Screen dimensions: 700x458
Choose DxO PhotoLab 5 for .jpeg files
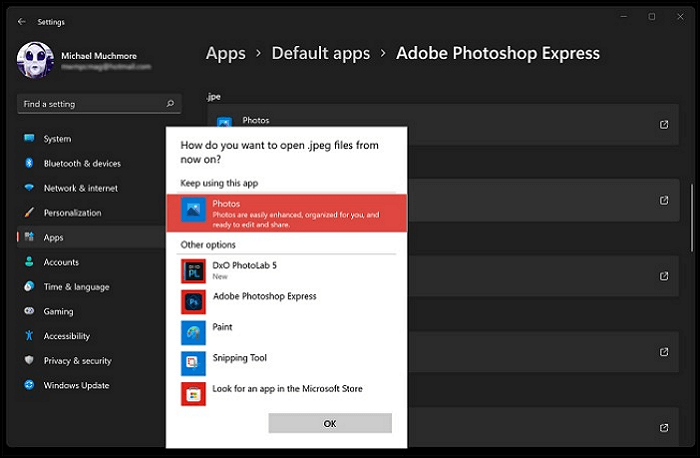pyautogui.click(x=287, y=270)
